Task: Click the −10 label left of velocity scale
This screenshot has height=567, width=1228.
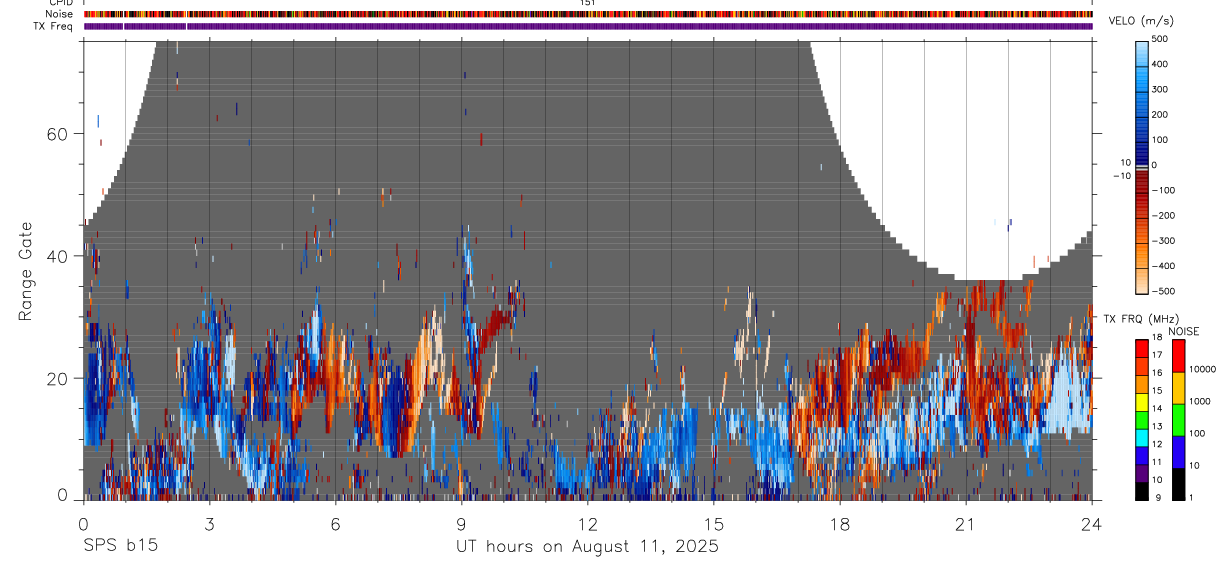Action: [x=1121, y=176]
